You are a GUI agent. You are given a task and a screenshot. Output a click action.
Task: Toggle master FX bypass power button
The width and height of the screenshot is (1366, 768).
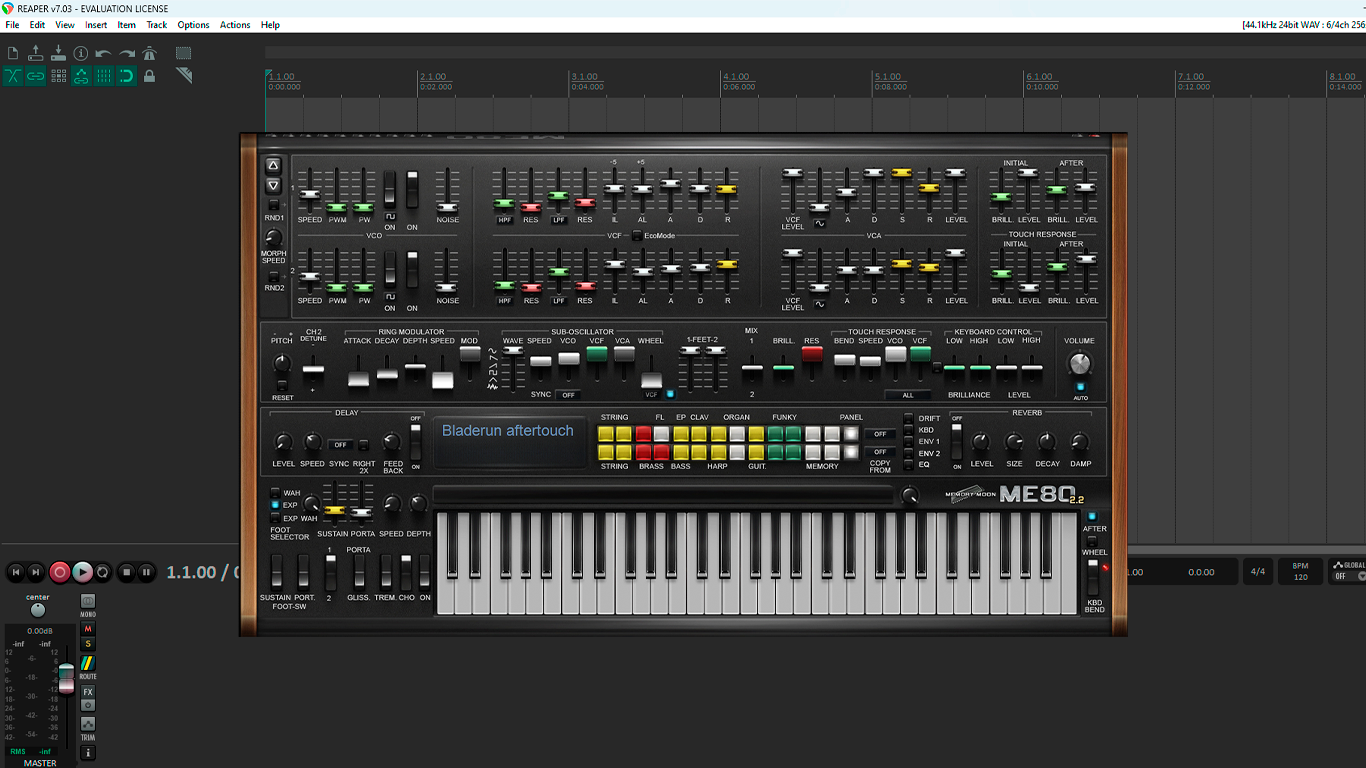88,705
